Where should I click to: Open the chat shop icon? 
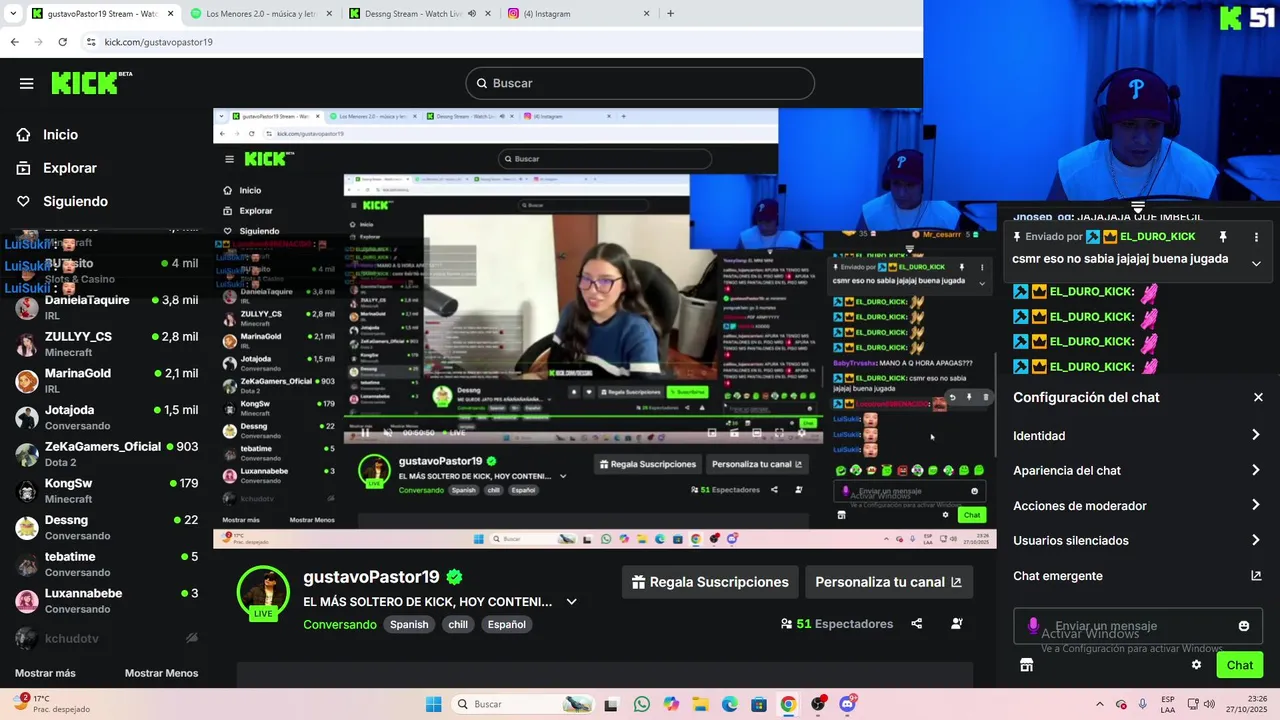coord(1026,665)
